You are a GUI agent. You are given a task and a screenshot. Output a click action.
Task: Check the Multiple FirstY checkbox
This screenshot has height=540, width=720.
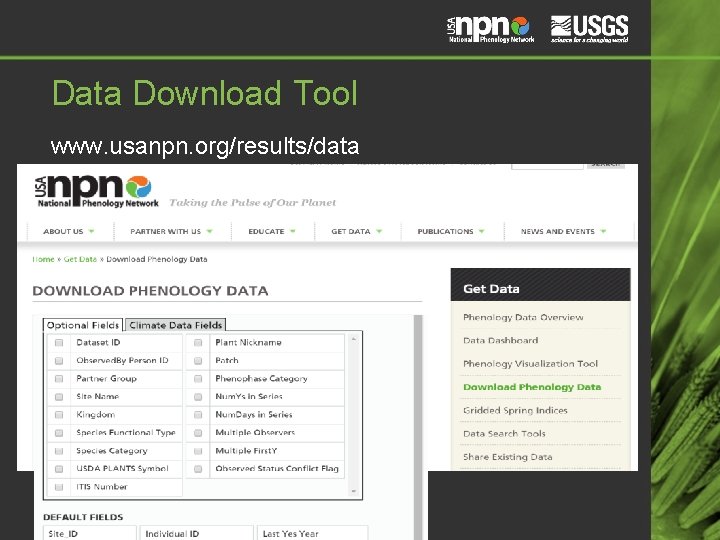click(198, 451)
